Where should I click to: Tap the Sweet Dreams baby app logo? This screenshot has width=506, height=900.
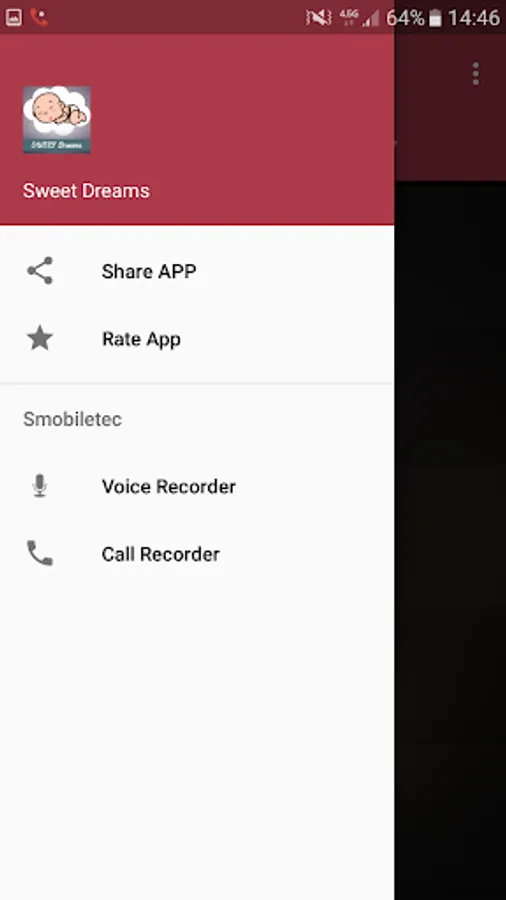click(x=57, y=119)
